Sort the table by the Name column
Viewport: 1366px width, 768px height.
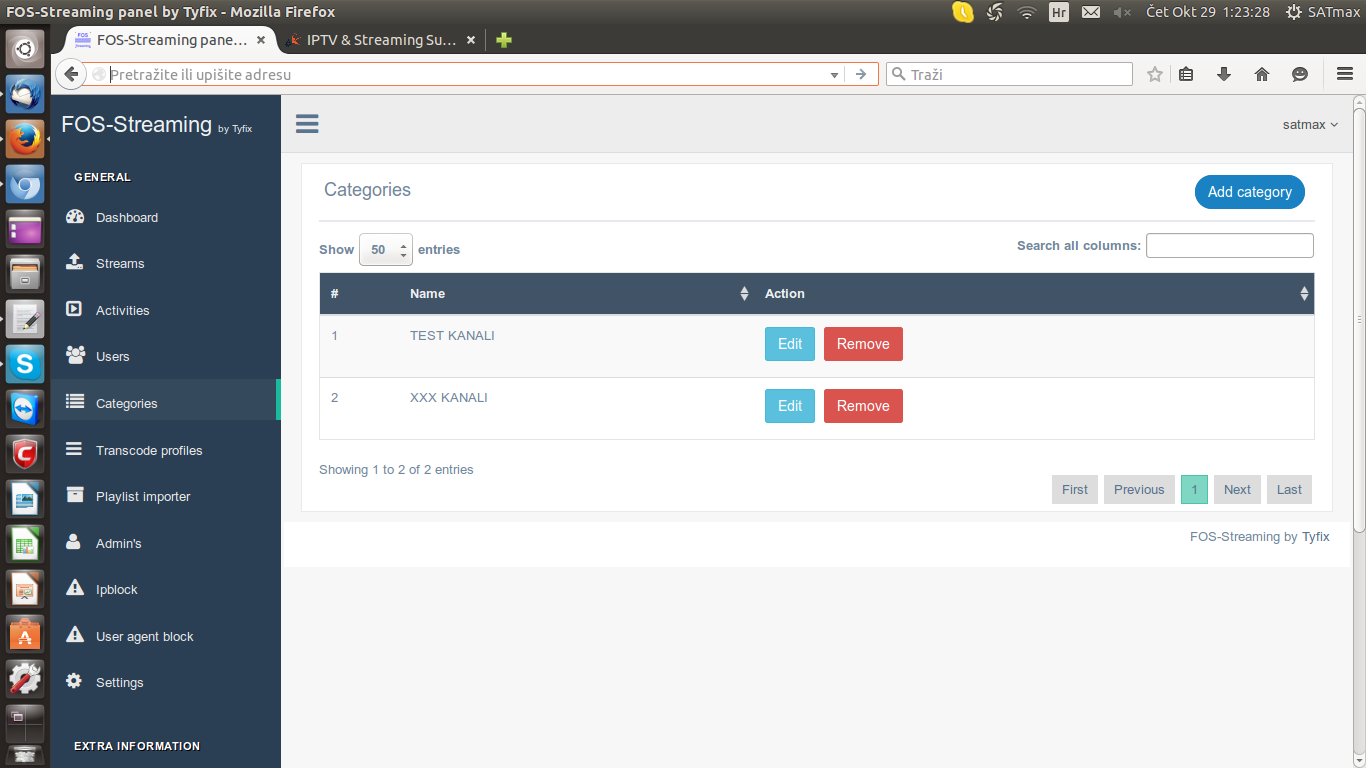point(578,294)
